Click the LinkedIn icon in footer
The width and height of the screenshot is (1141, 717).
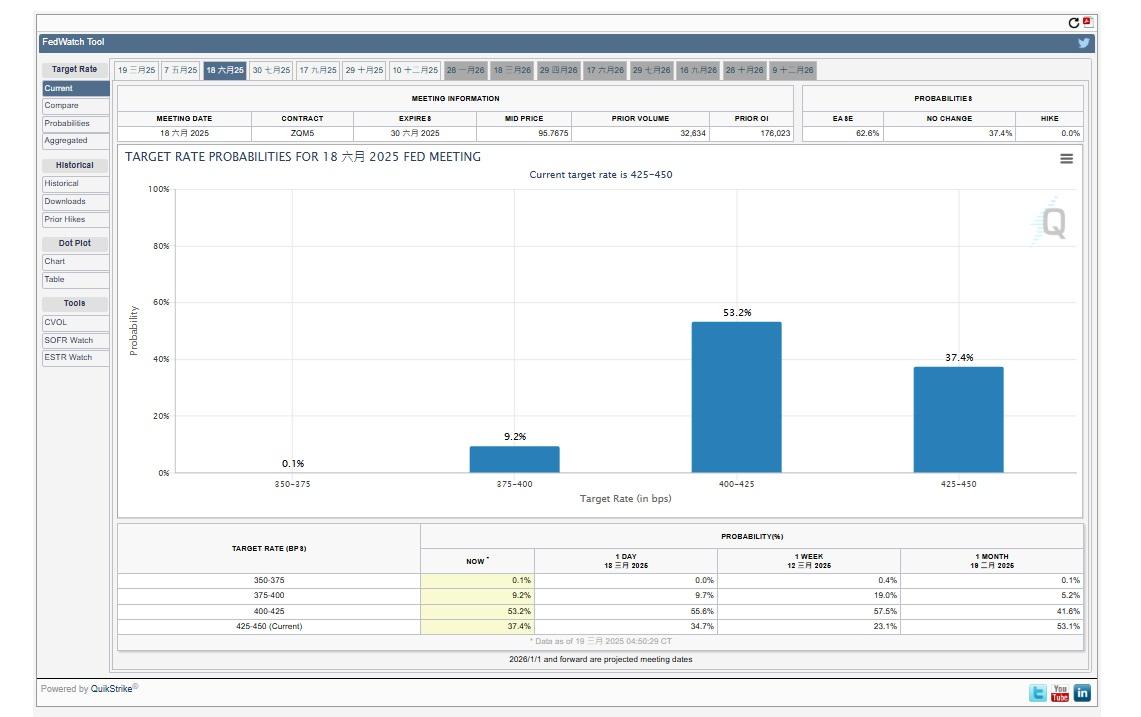(1082, 693)
